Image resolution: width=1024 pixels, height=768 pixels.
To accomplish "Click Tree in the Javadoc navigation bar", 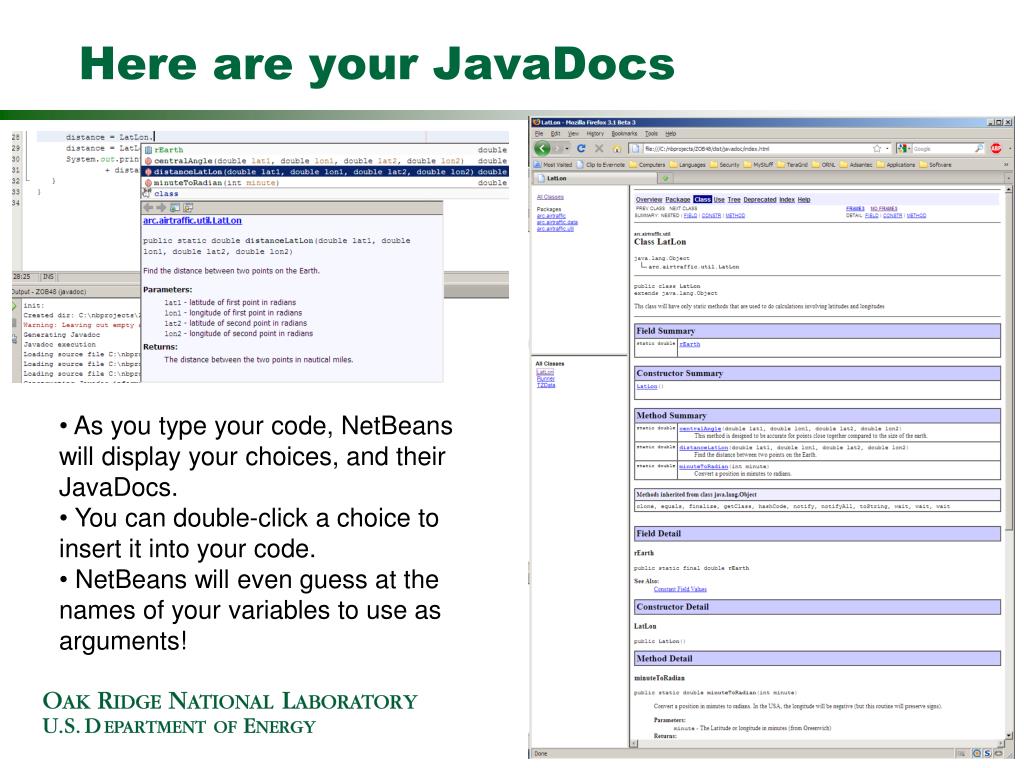I will [x=734, y=199].
